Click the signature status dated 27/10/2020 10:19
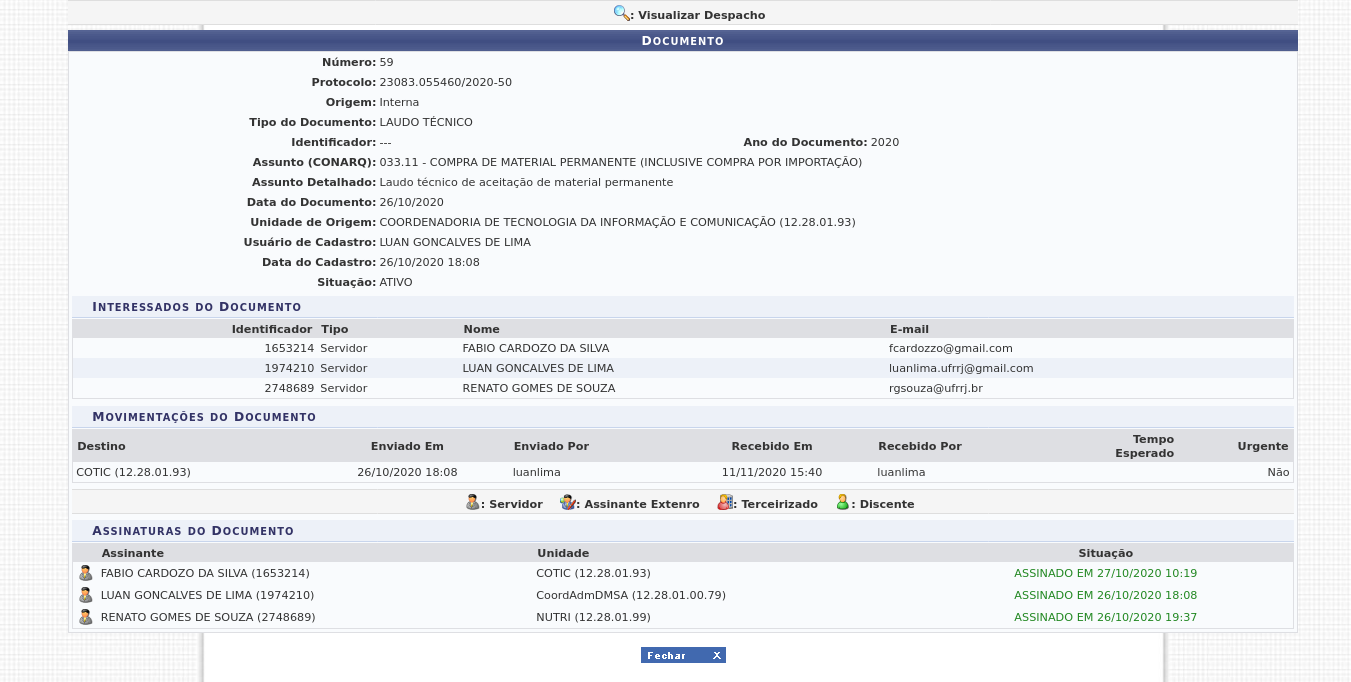Screen dimensions: 1351x682 (x=1105, y=574)
